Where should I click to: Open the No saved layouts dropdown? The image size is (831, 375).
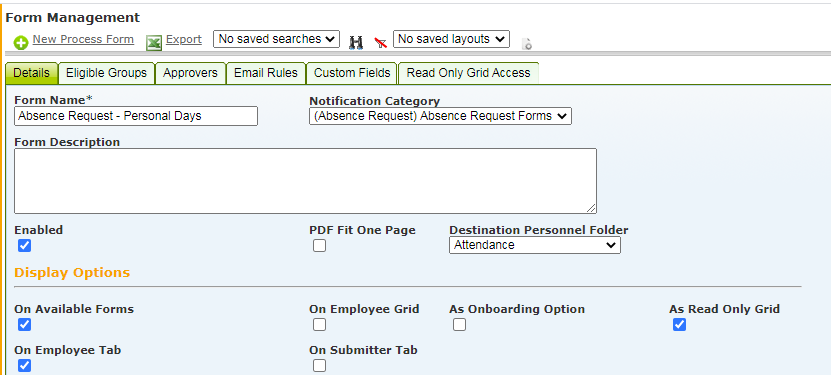click(451, 39)
